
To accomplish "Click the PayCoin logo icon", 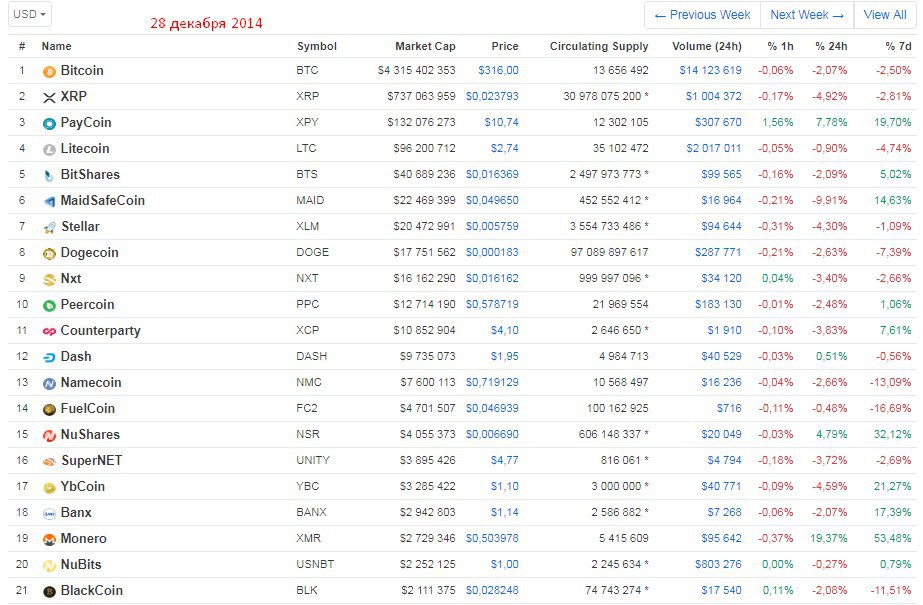I will click(49, 124).
